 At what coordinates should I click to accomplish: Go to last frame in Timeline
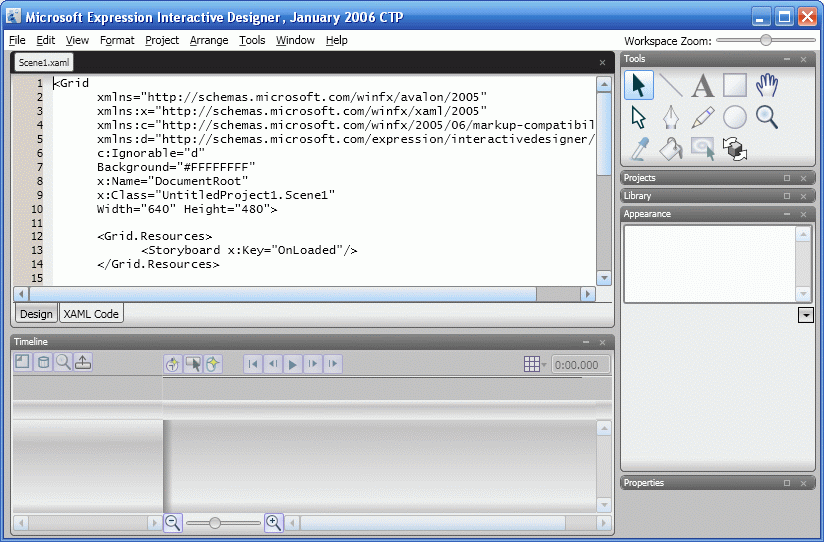(333, 364)
